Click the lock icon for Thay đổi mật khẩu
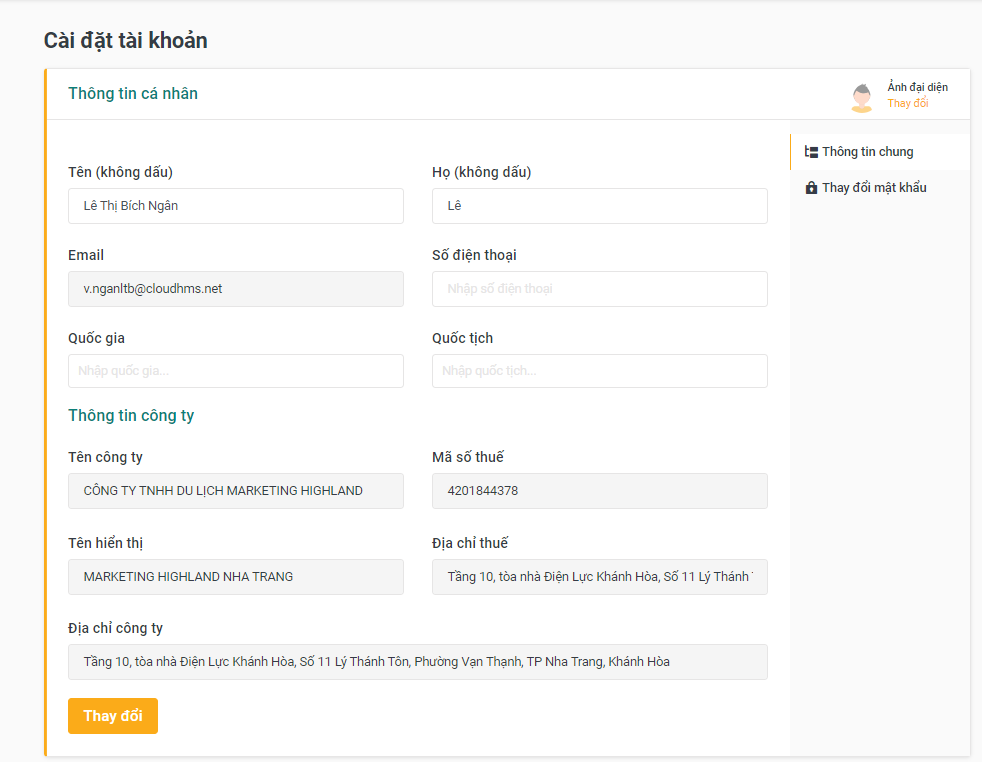The image size is (982, 762). coord(812,188)
